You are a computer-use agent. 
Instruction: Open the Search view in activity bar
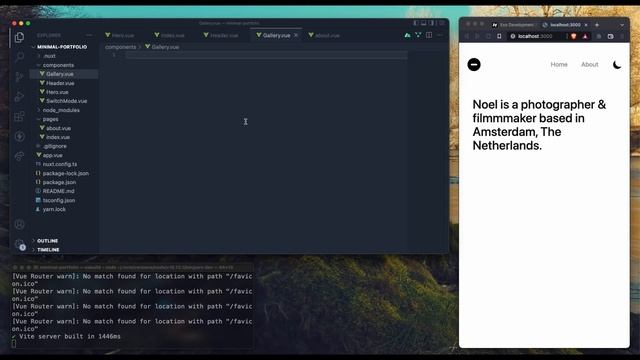tap(19, 57)
